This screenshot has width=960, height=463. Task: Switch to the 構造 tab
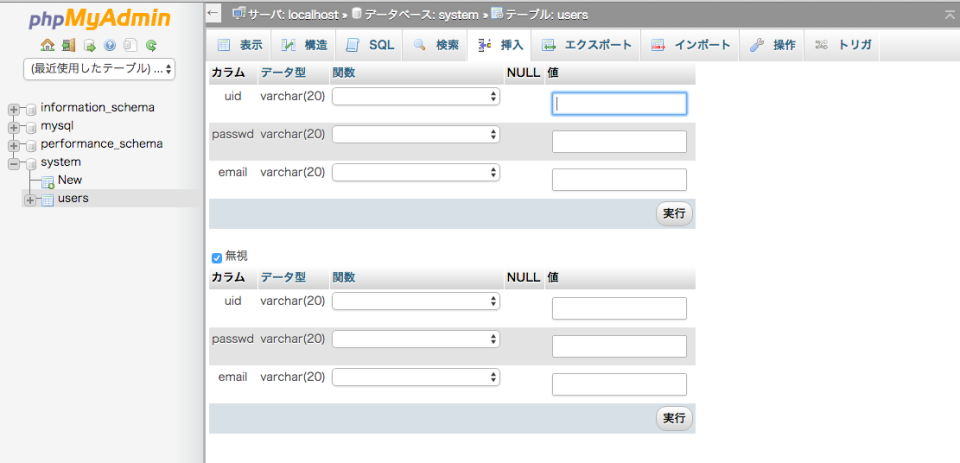click(x=304, y=46)
